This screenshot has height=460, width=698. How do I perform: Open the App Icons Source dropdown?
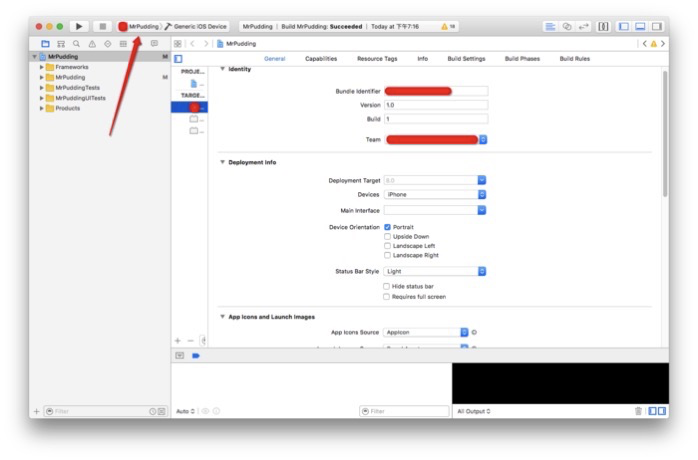pos(426,332)
